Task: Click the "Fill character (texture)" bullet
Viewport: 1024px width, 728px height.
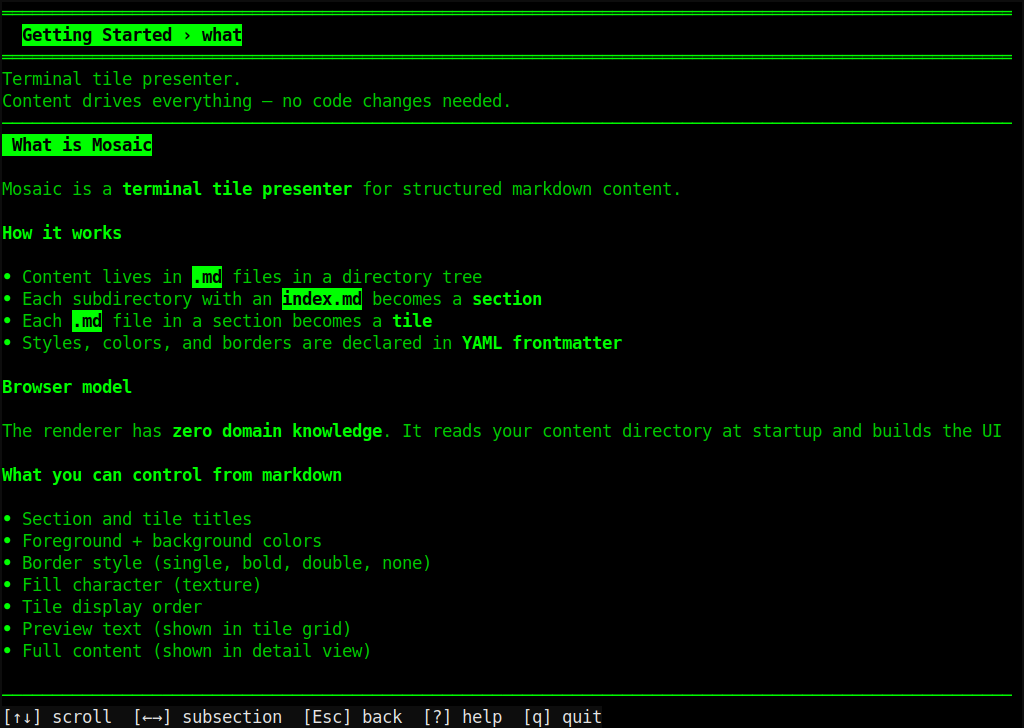Action: point(132,585)
